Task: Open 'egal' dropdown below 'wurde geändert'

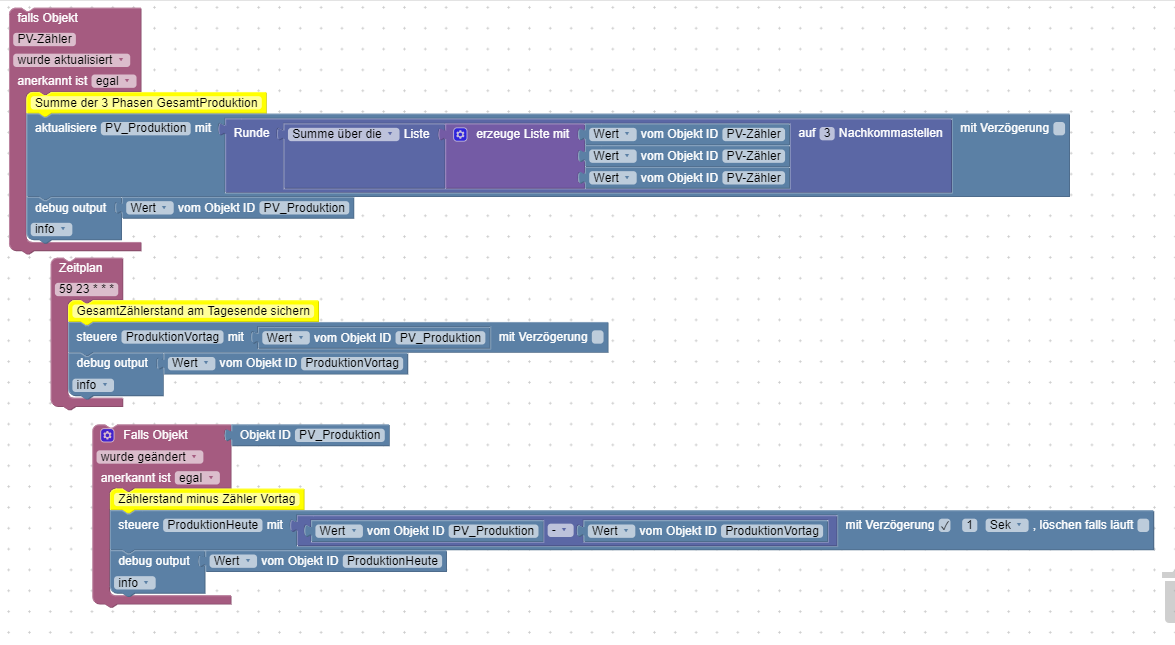Action: point(197,478)
